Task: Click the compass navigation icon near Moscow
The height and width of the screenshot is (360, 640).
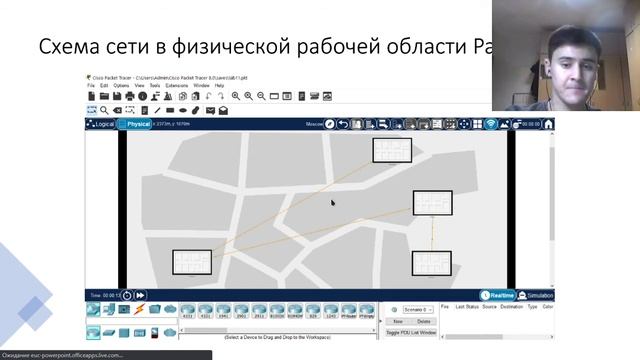Action: click(329, 124)
